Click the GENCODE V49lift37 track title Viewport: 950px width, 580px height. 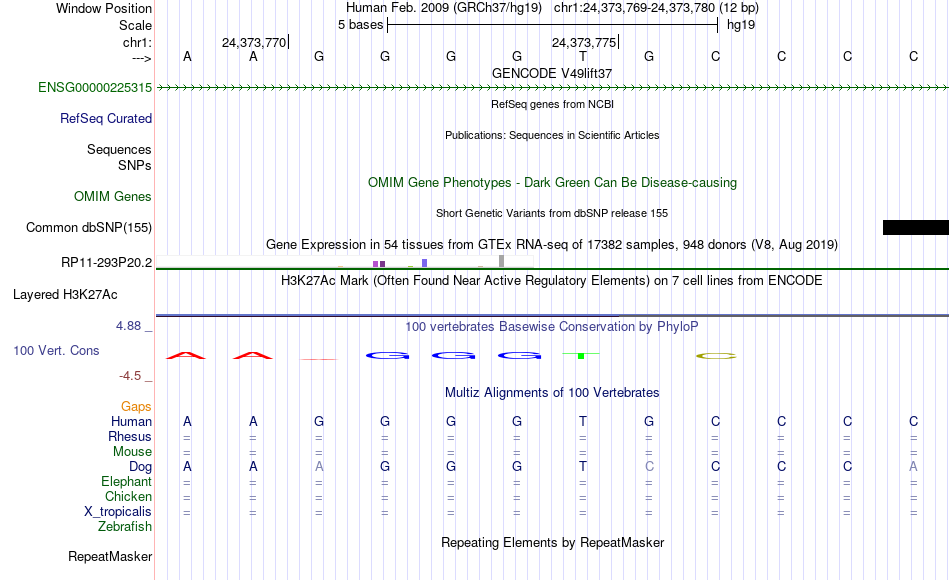point(552,73)
